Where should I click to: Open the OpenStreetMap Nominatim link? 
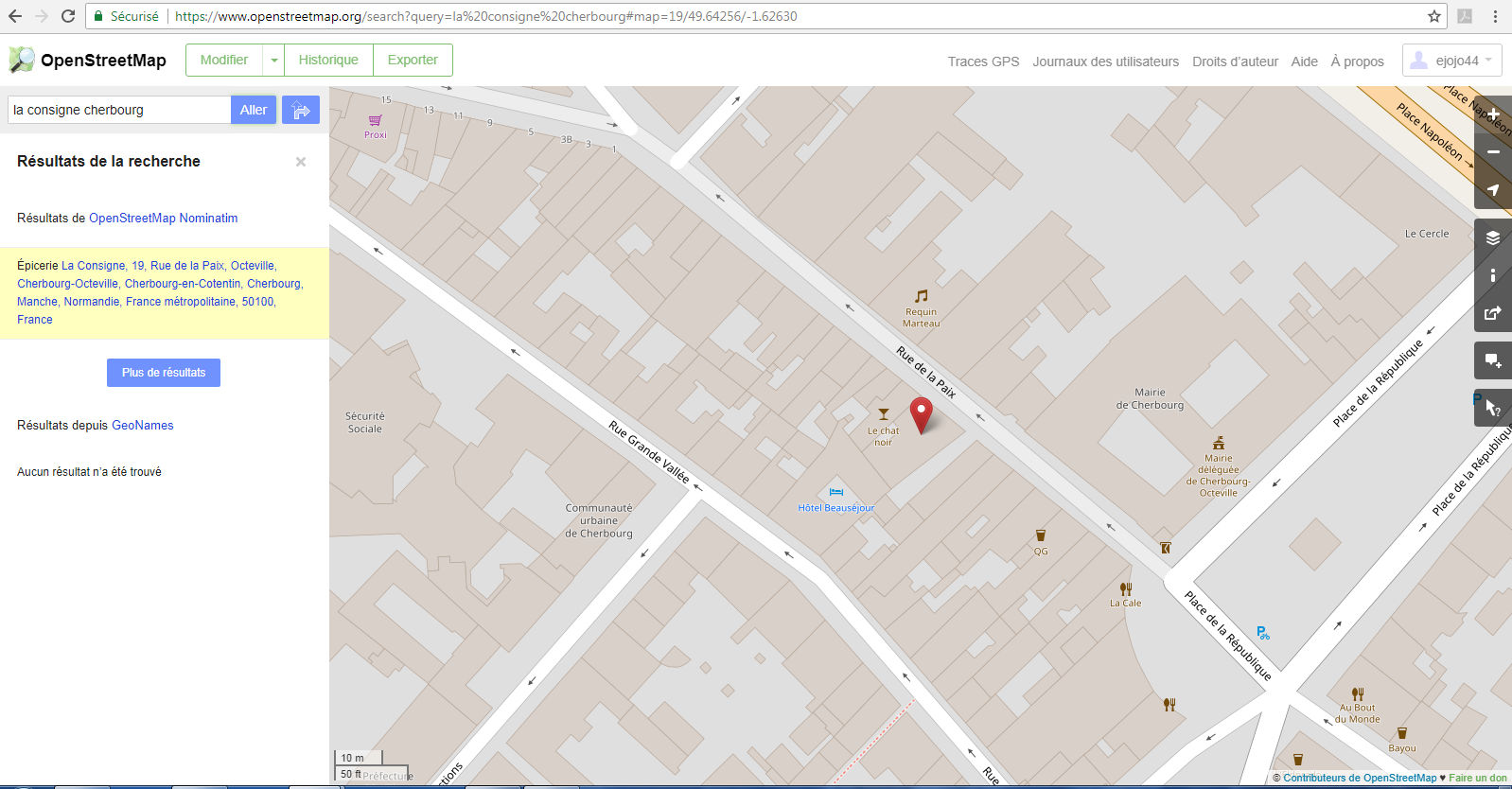(x=163, y=218)
